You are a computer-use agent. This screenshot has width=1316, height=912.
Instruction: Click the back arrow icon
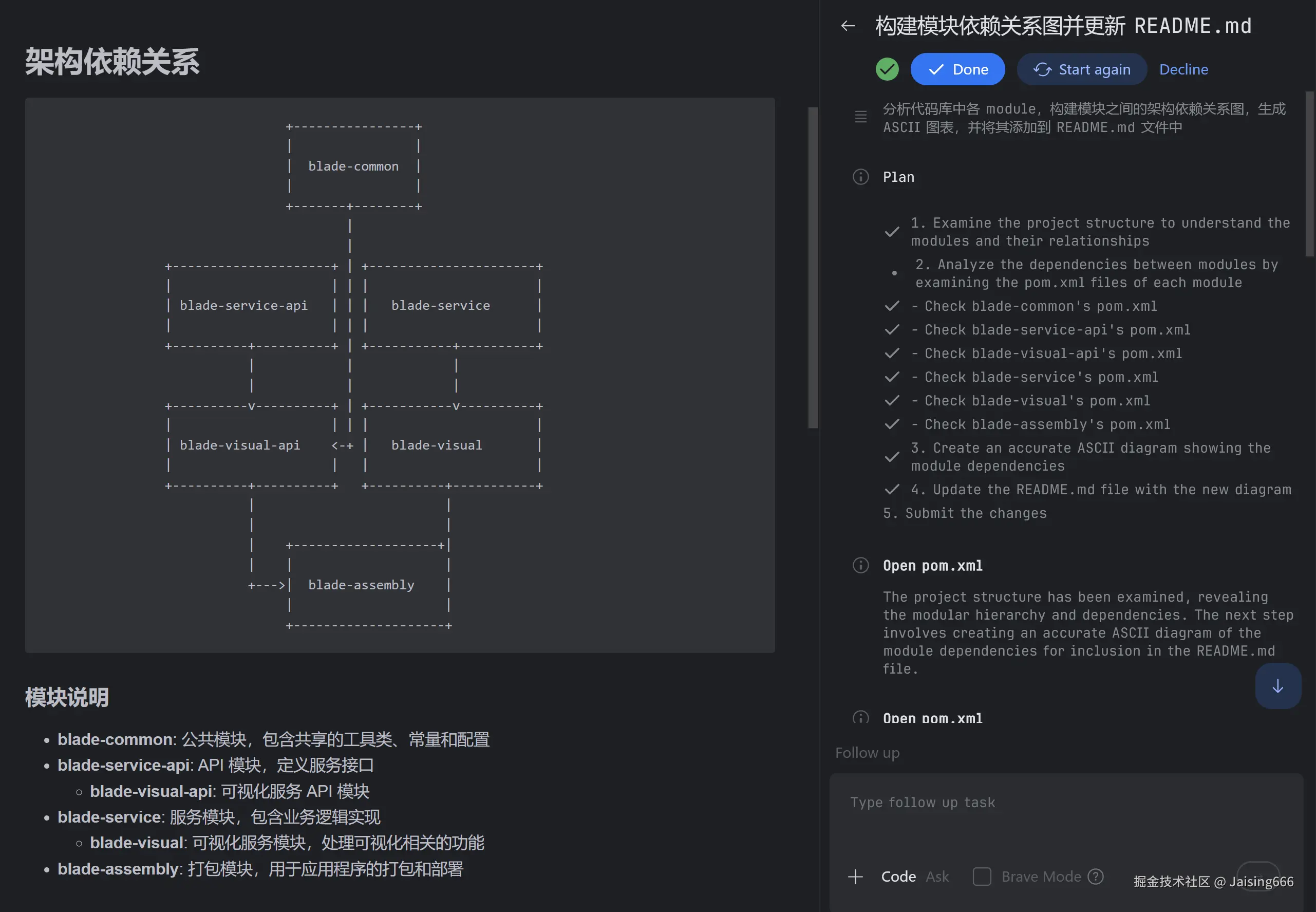[848, 26]
